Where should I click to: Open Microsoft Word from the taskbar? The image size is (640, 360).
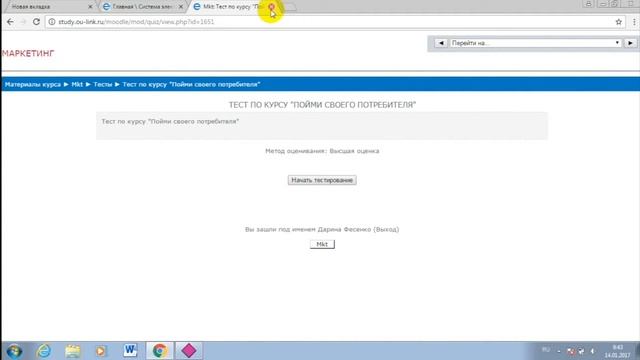tap(130, 351)
